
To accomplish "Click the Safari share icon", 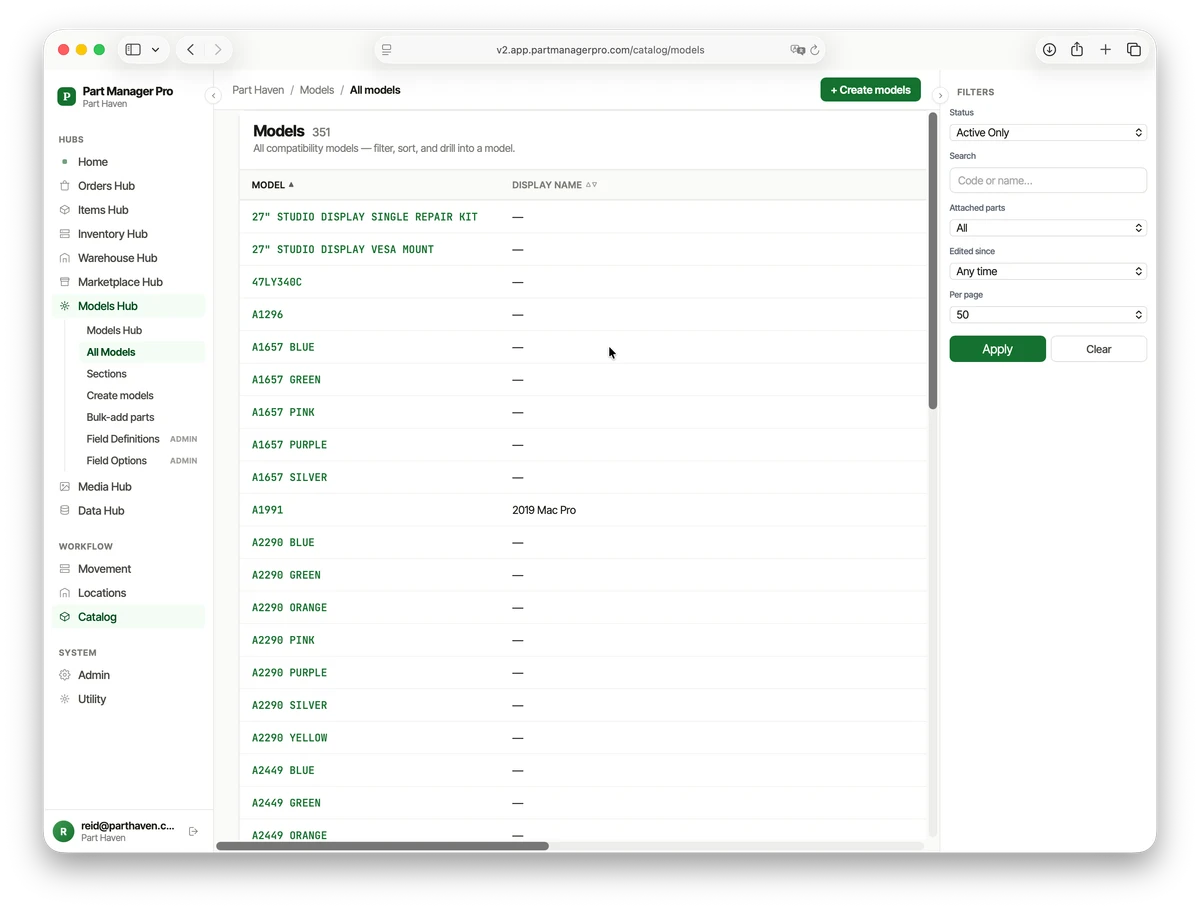I will pyautogui.click(x=1077, y=49).
